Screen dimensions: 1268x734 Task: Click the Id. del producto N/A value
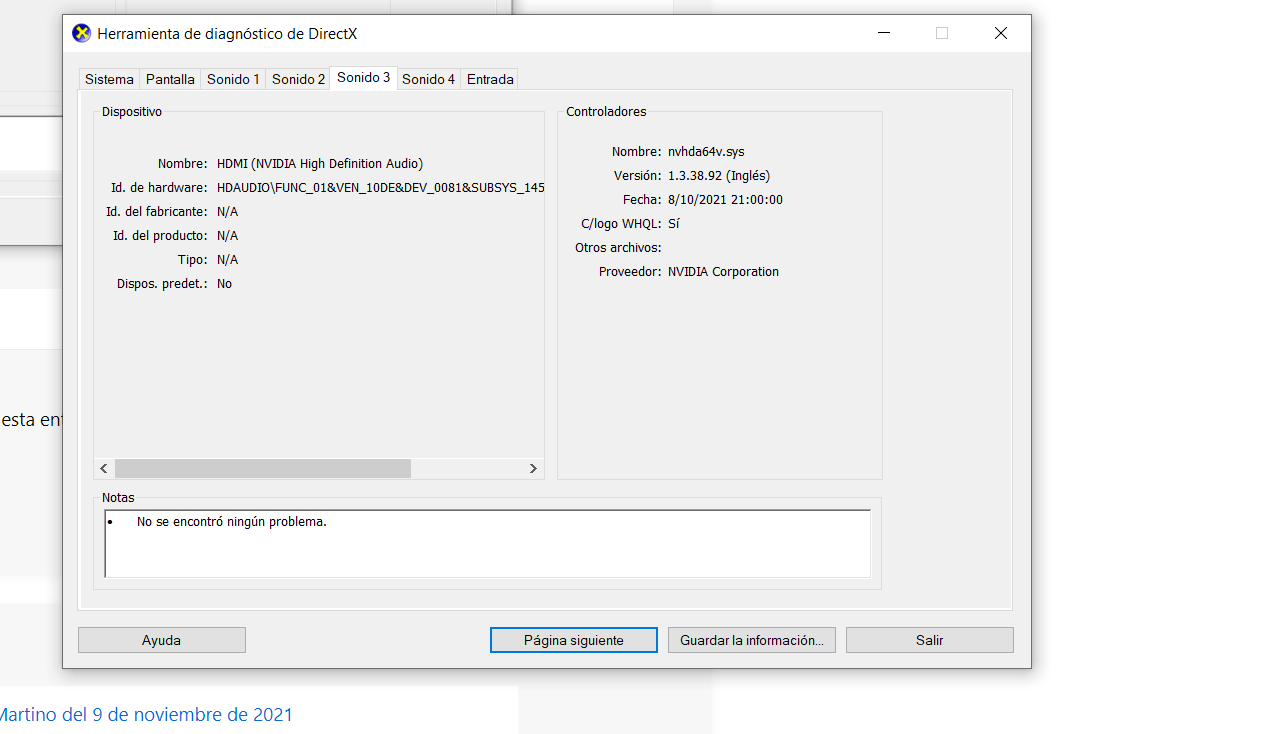click(x=227, y=235)
